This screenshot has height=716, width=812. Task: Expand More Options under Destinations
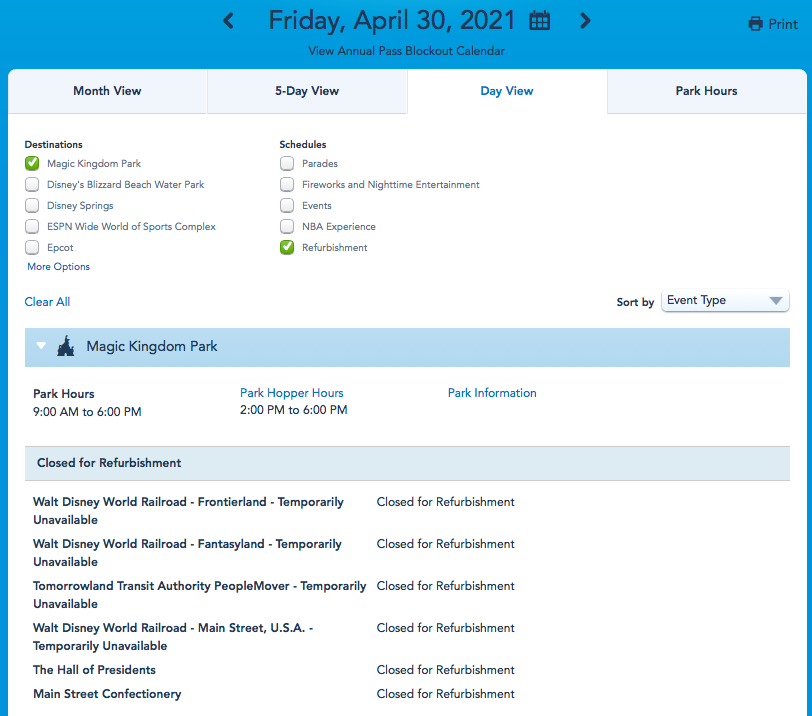[x=58, y=267]
